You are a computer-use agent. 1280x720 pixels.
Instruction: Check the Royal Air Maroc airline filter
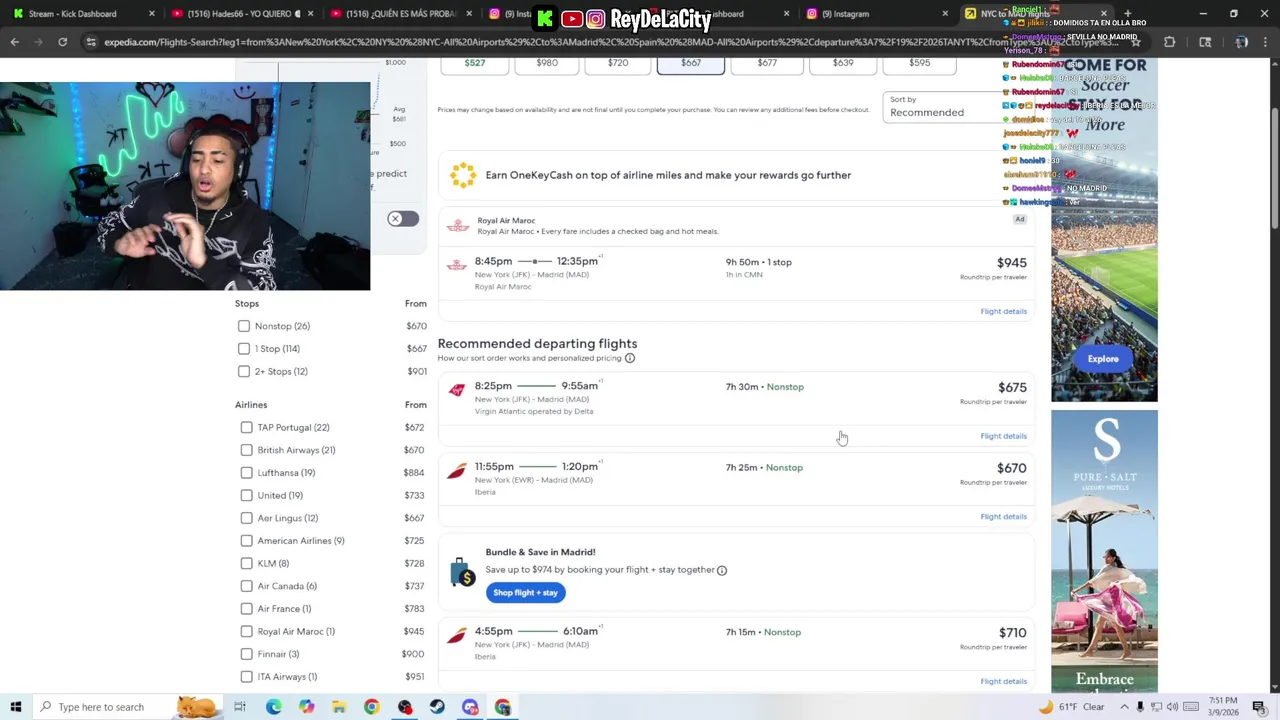pos(247,631)
